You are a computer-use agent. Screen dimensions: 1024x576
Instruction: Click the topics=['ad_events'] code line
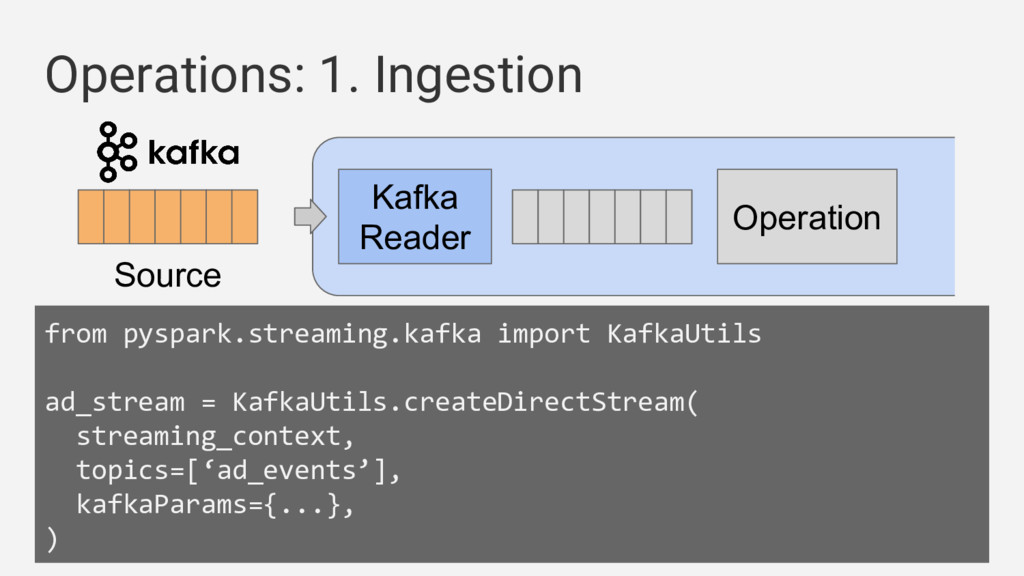click(238, 470)
